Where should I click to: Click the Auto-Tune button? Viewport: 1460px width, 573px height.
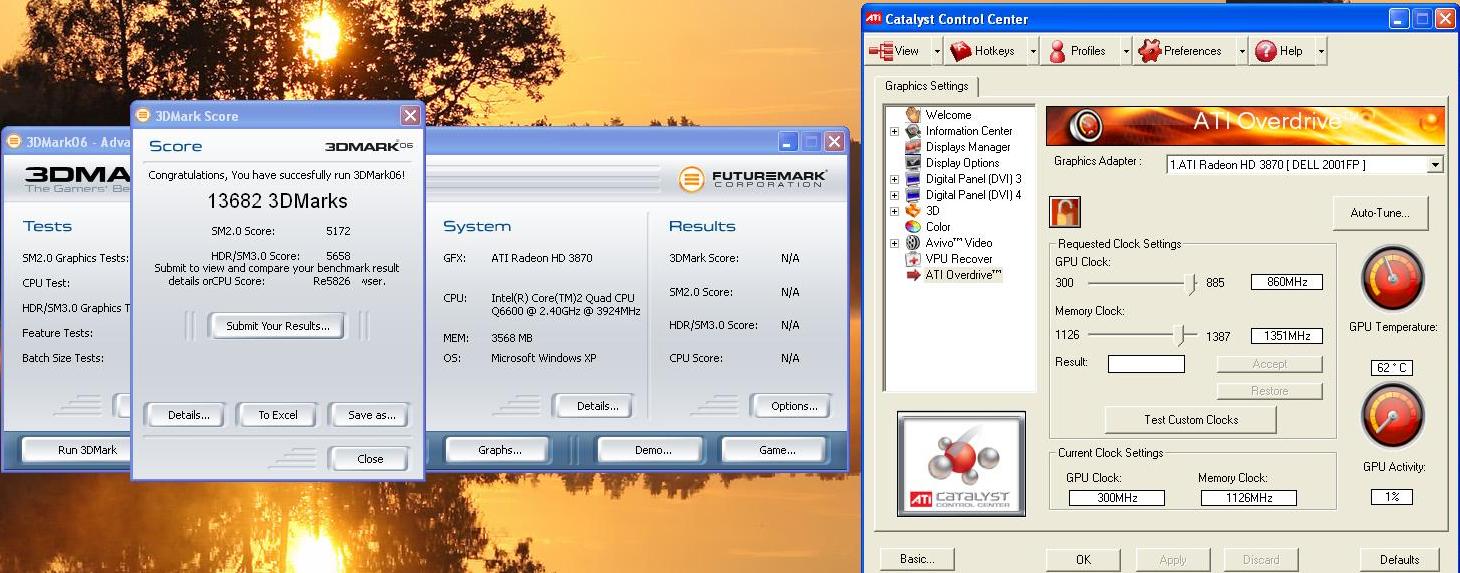pyautogui.click(x=1380, y=213)
